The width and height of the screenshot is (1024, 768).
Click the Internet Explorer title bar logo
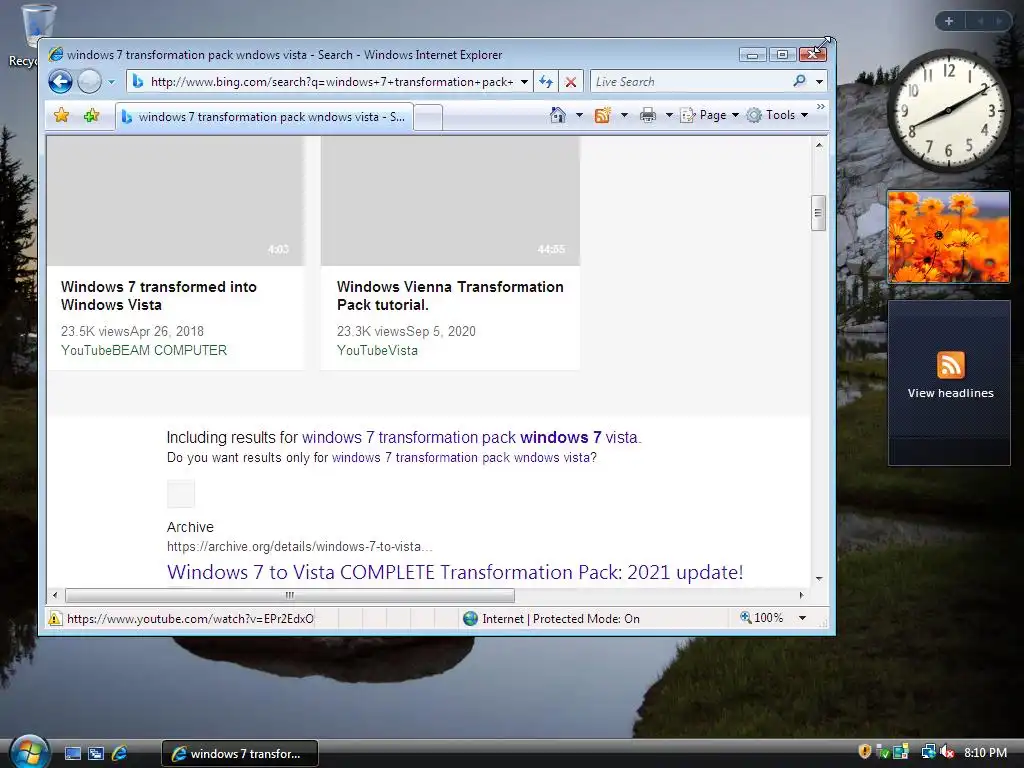click(56, 54)
